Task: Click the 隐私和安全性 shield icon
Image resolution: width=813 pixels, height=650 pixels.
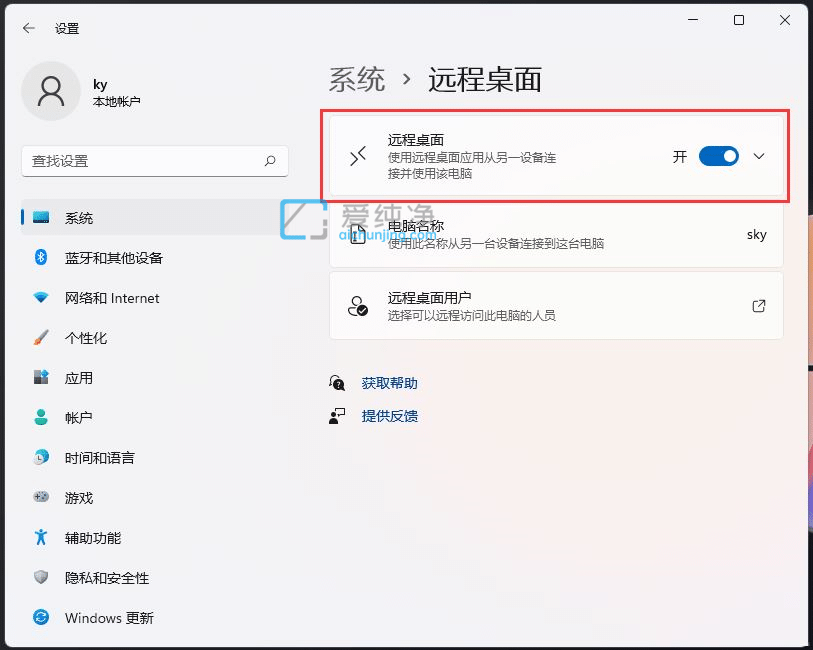Action: pos(41,577)
